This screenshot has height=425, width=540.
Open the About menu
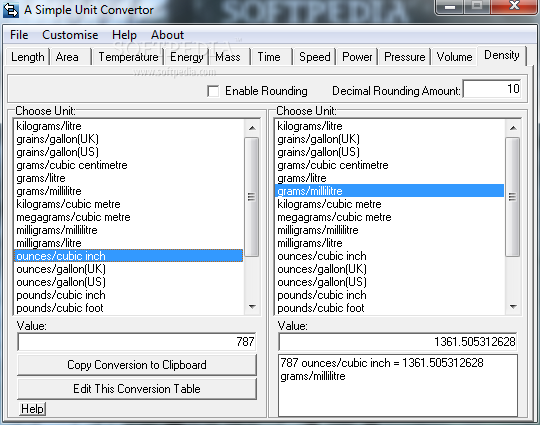pos(167,35)
